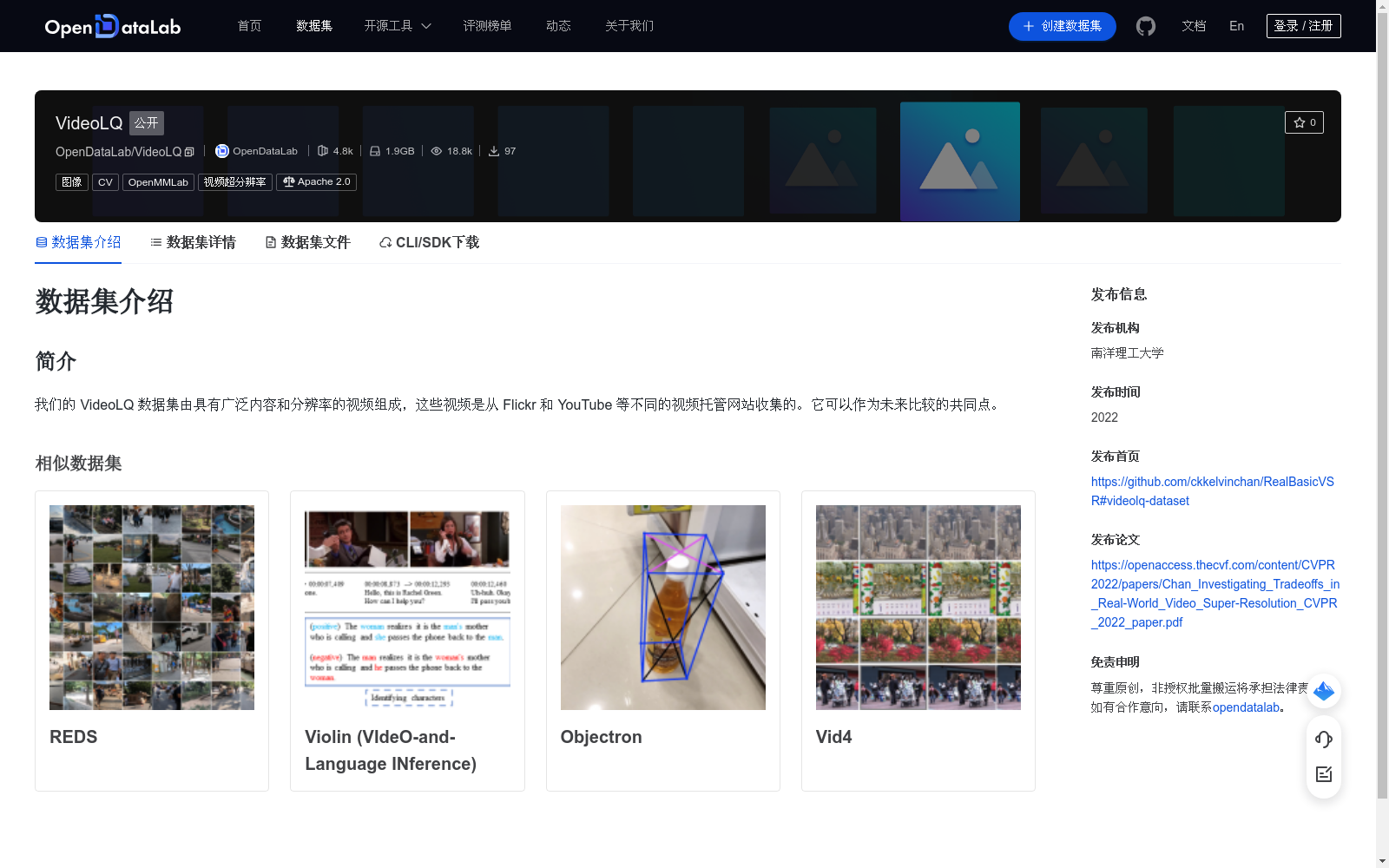Click the 18.8k views eye icon

437,151
